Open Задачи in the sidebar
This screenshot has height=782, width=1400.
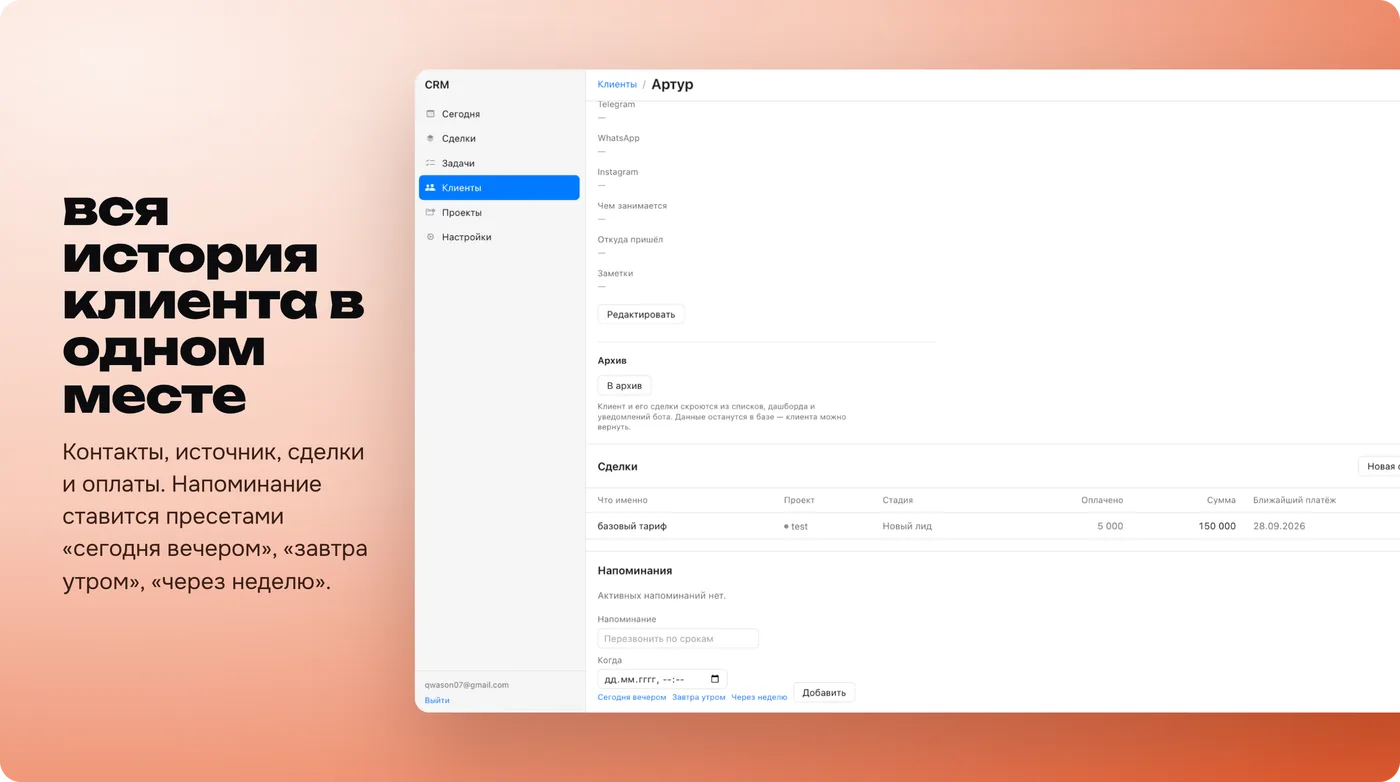(499, 163)
